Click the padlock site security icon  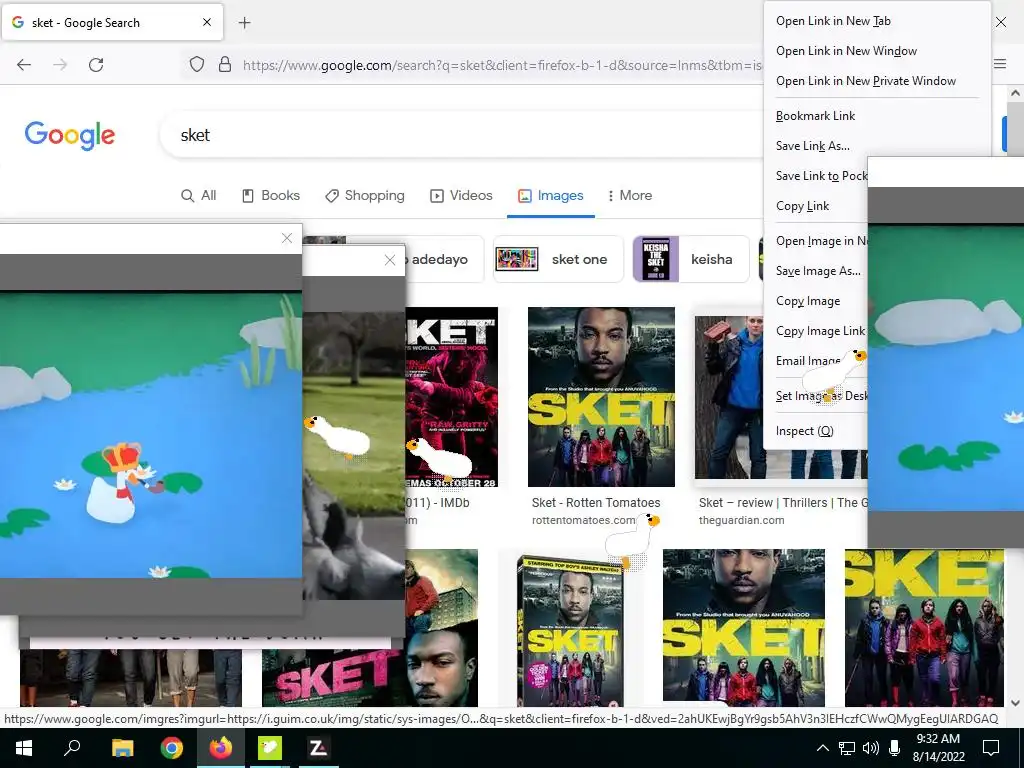[x=225, y=65]
